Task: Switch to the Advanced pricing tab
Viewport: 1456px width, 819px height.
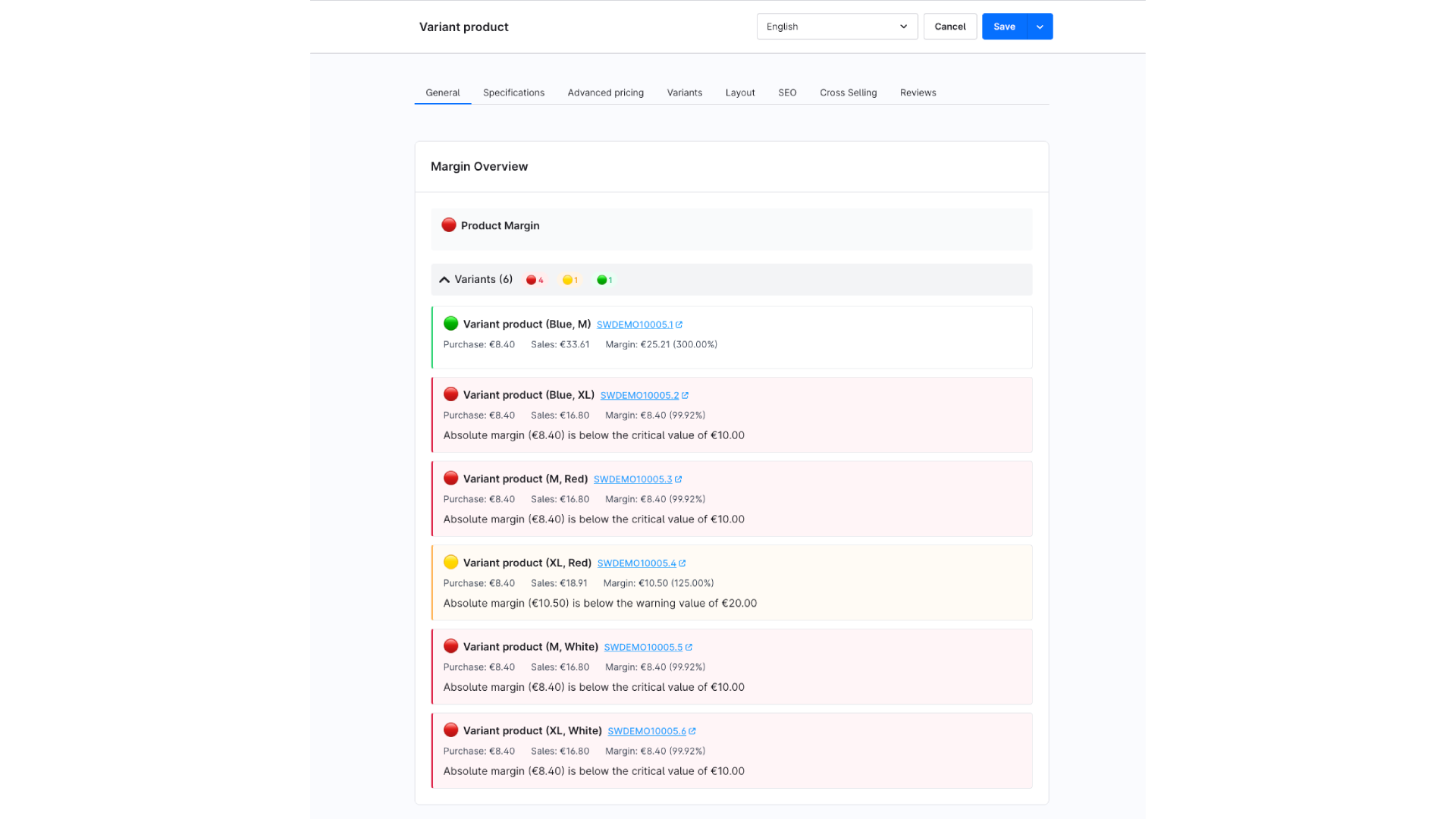Action: point(605,93)
